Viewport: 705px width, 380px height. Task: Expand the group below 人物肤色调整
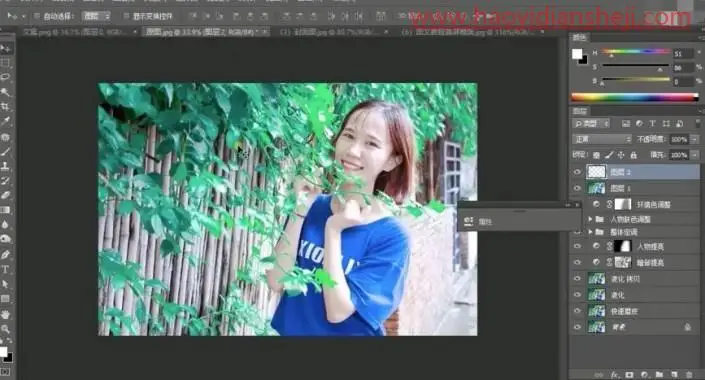click(590, 232)
